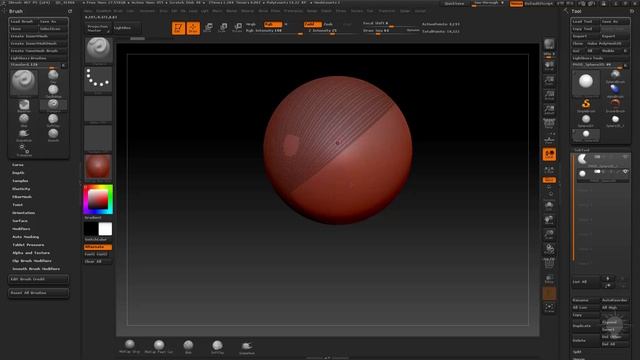Expand the Orientation brush section
Screen dimensions: 640x360
click(x=23, y=213)
